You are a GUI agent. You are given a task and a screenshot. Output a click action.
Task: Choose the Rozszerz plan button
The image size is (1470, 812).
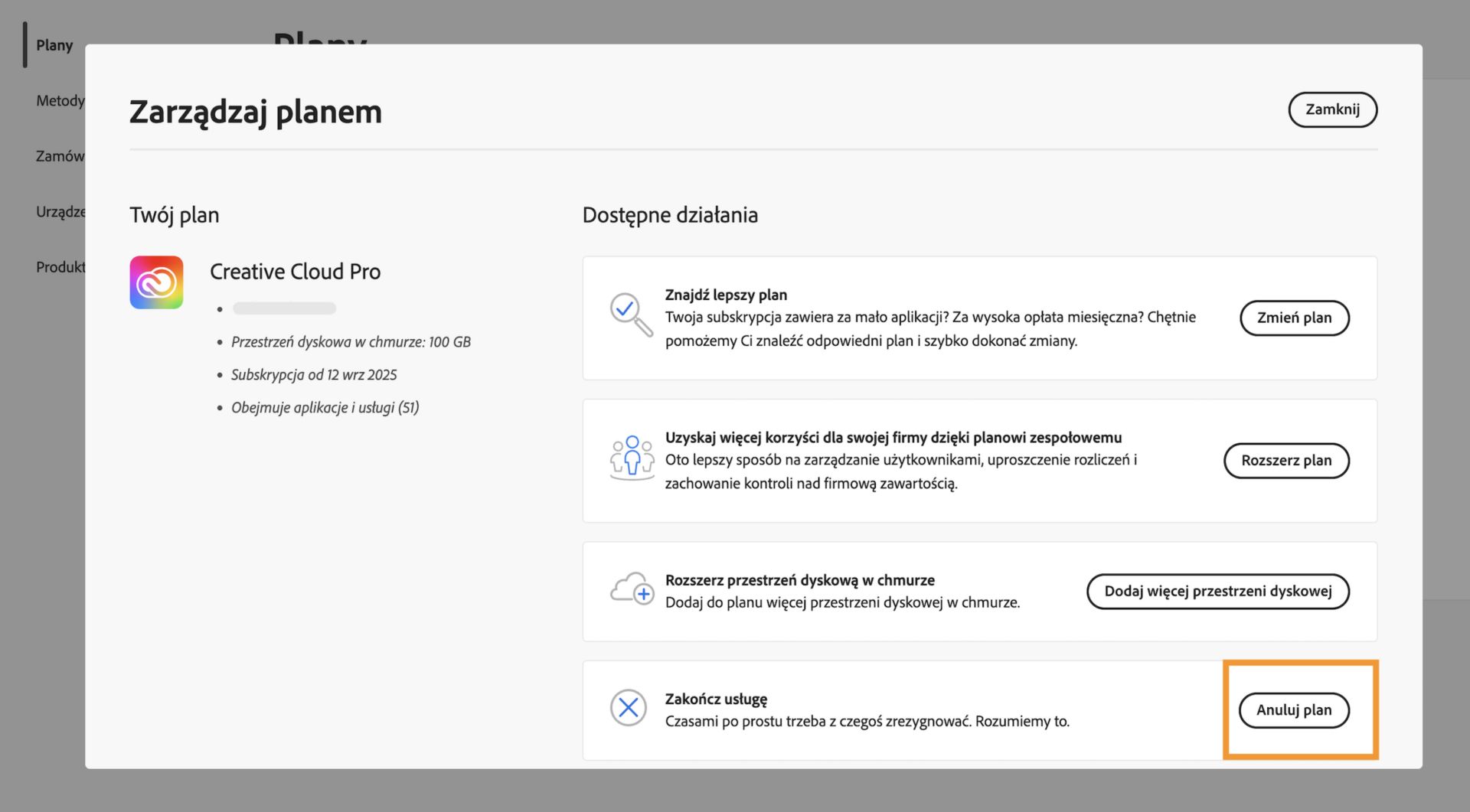[1285, 460]
